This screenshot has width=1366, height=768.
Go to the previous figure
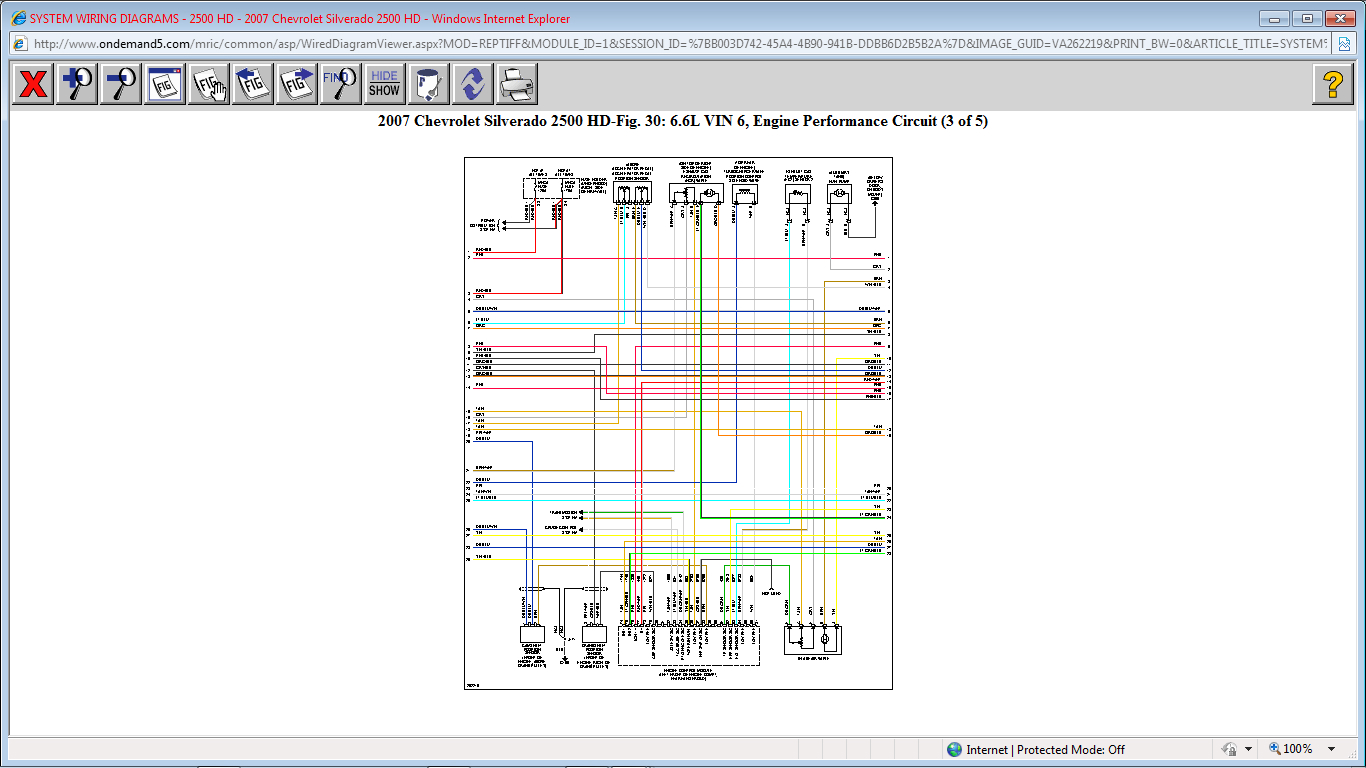(x=253, y=84)
